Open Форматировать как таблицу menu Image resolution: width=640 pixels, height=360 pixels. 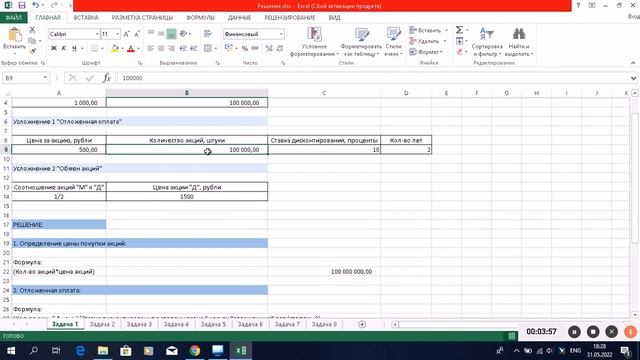click(361, 42)
